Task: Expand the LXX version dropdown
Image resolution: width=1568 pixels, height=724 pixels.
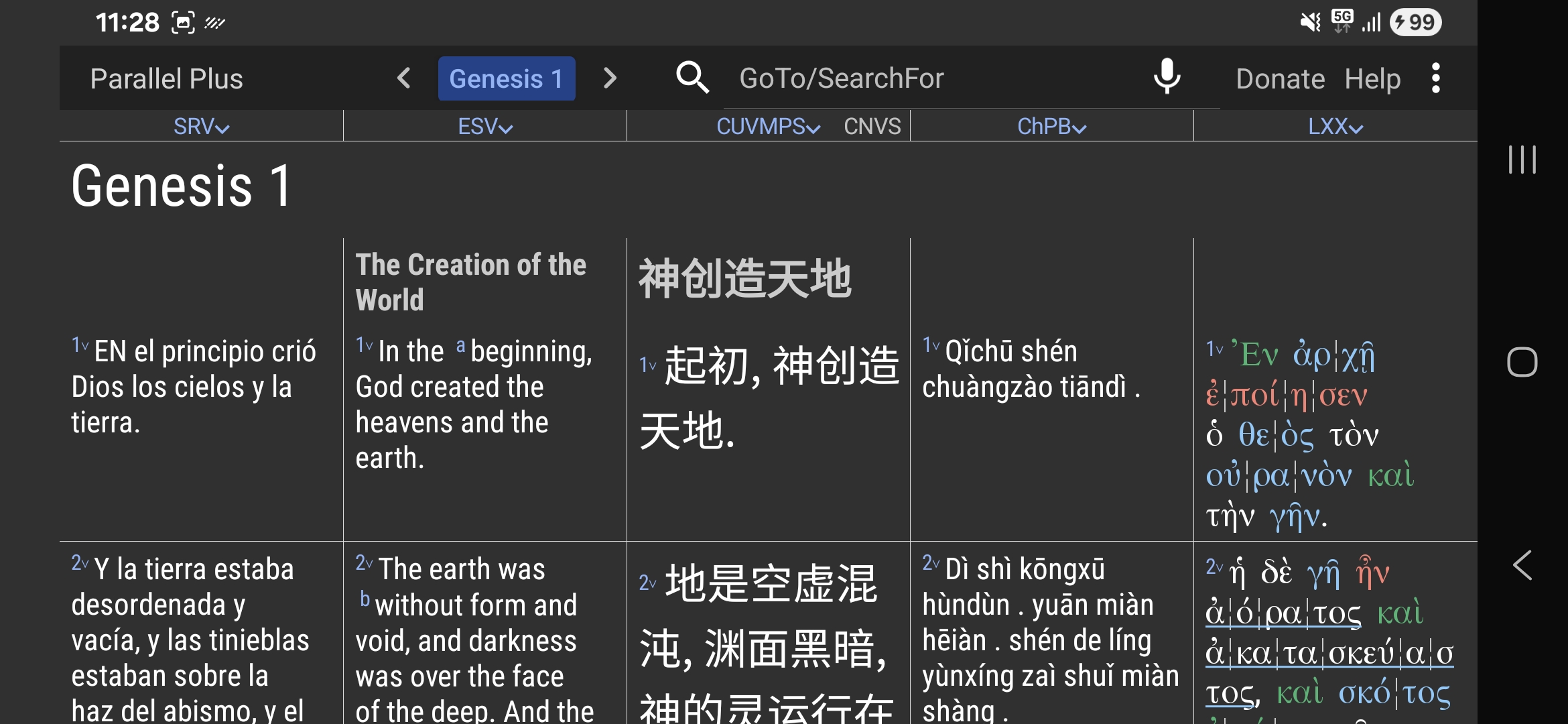Action: [1335, 127]
